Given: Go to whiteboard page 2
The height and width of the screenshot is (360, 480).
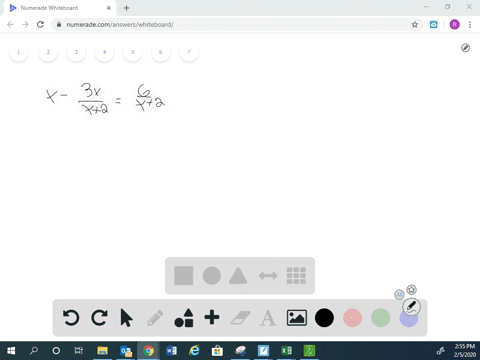Looking at the screenshot, I should click(x=48, y=52).
